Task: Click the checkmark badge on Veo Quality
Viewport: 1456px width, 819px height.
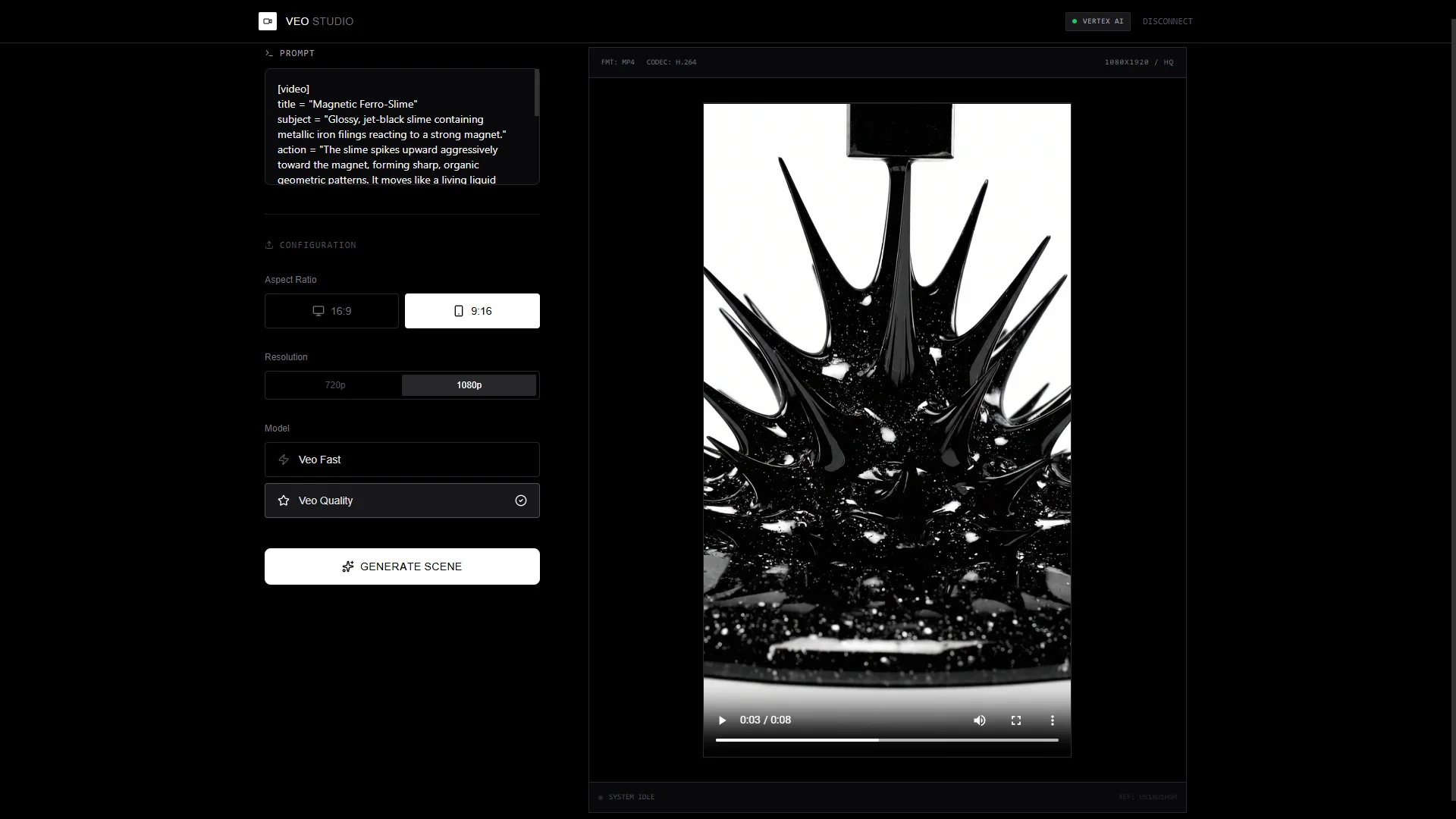Action: (x=520, y=500)
